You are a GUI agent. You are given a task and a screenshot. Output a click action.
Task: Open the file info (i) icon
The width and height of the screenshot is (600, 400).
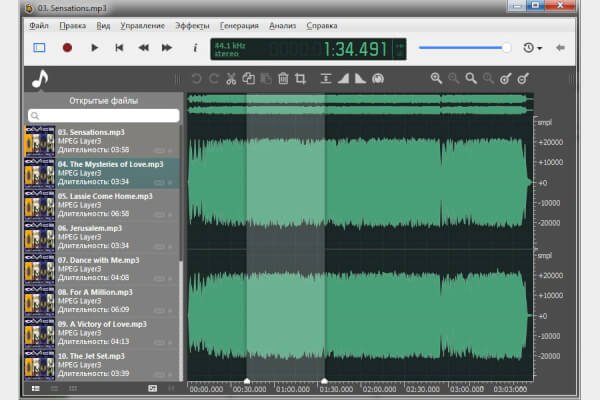[x=195, y=48]
